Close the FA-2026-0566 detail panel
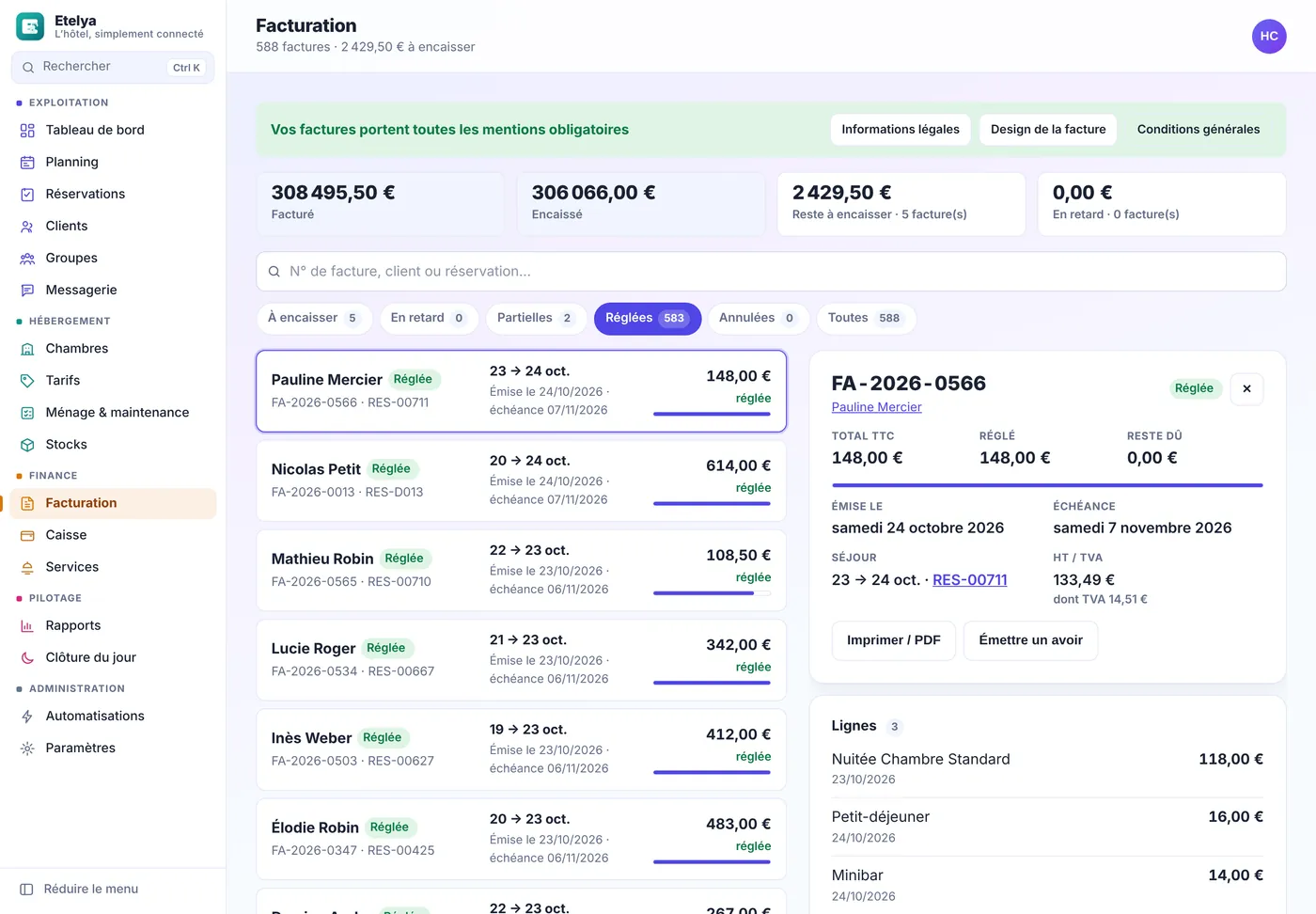The image size is (1316, 914). click(1246, 388)
